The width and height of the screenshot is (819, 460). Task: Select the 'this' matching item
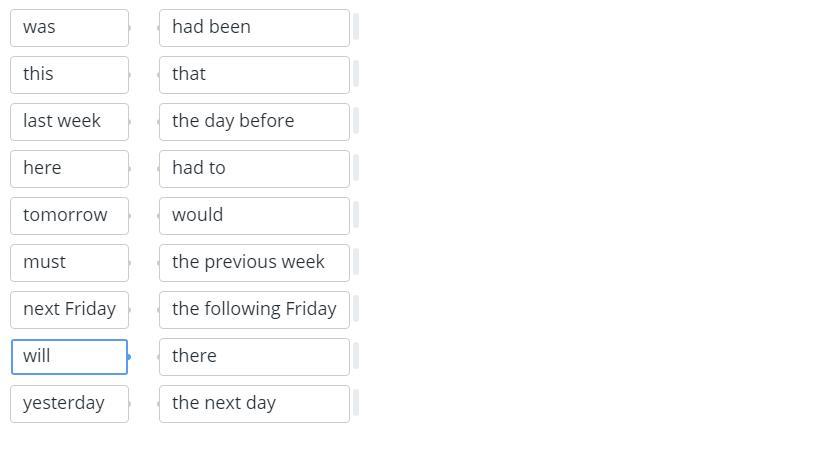click(69, 75)
